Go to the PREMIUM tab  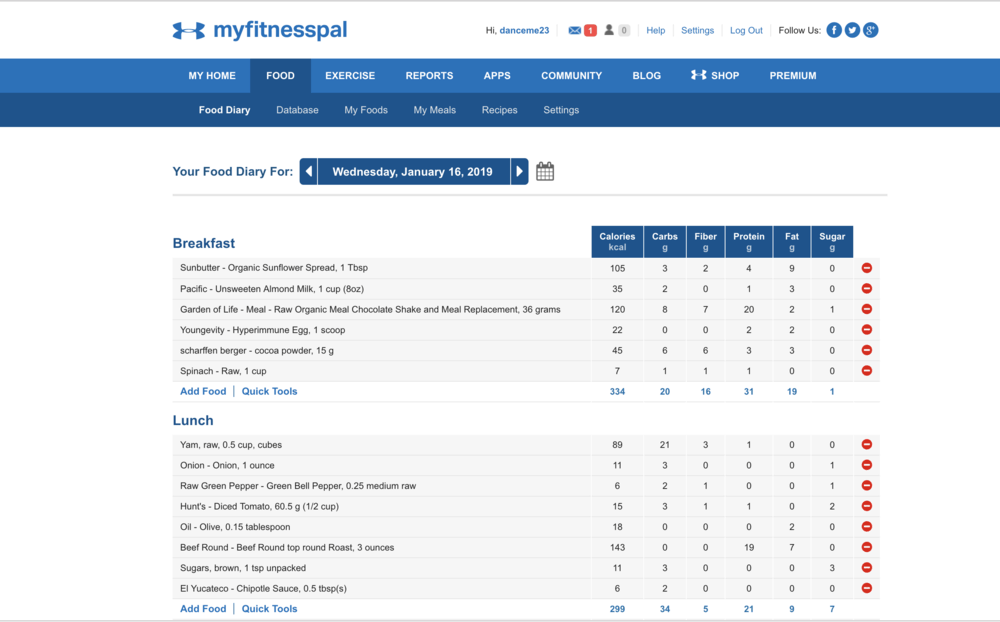[793, 75]
